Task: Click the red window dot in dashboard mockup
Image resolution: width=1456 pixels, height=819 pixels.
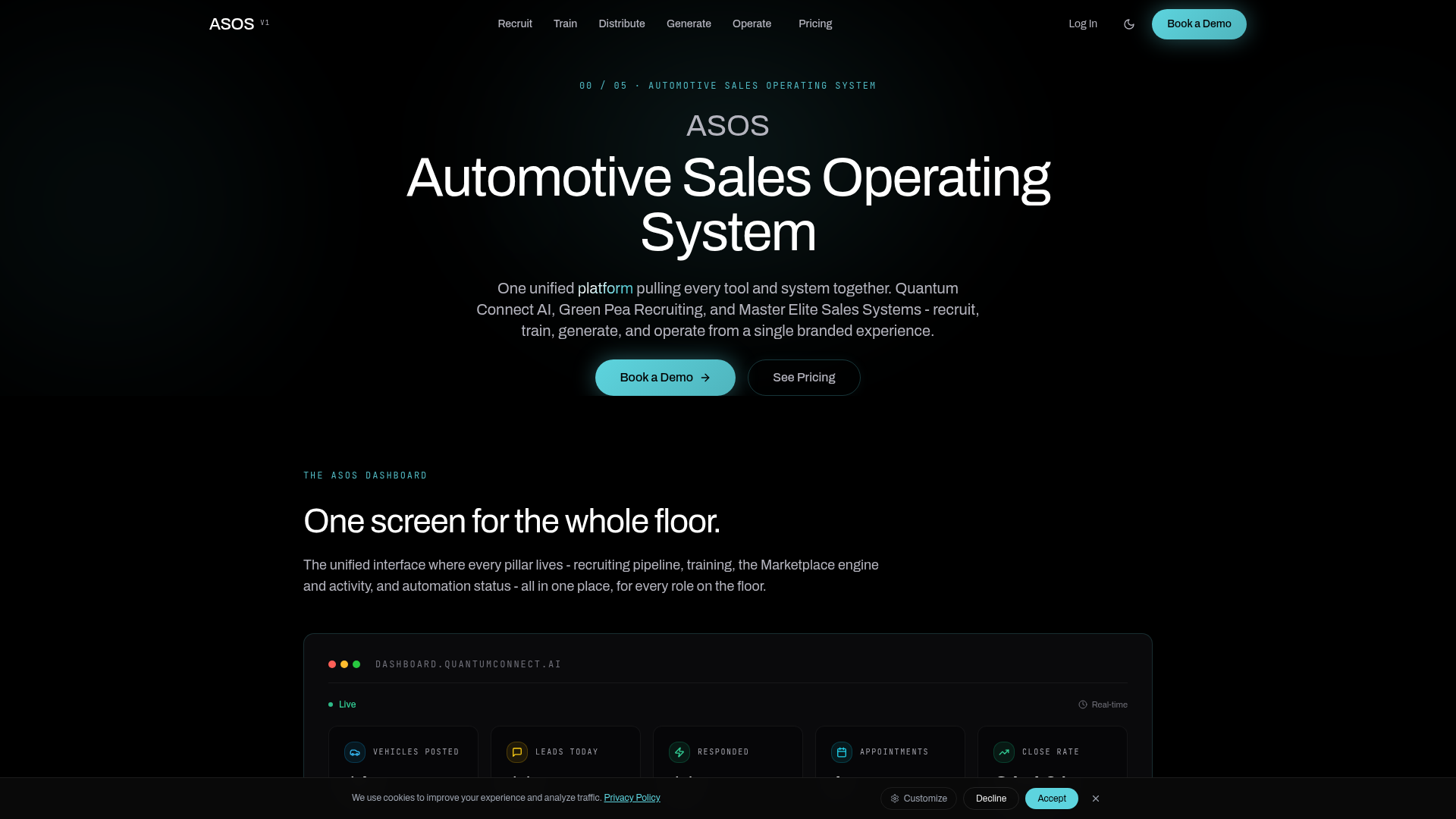Action: 332,664
